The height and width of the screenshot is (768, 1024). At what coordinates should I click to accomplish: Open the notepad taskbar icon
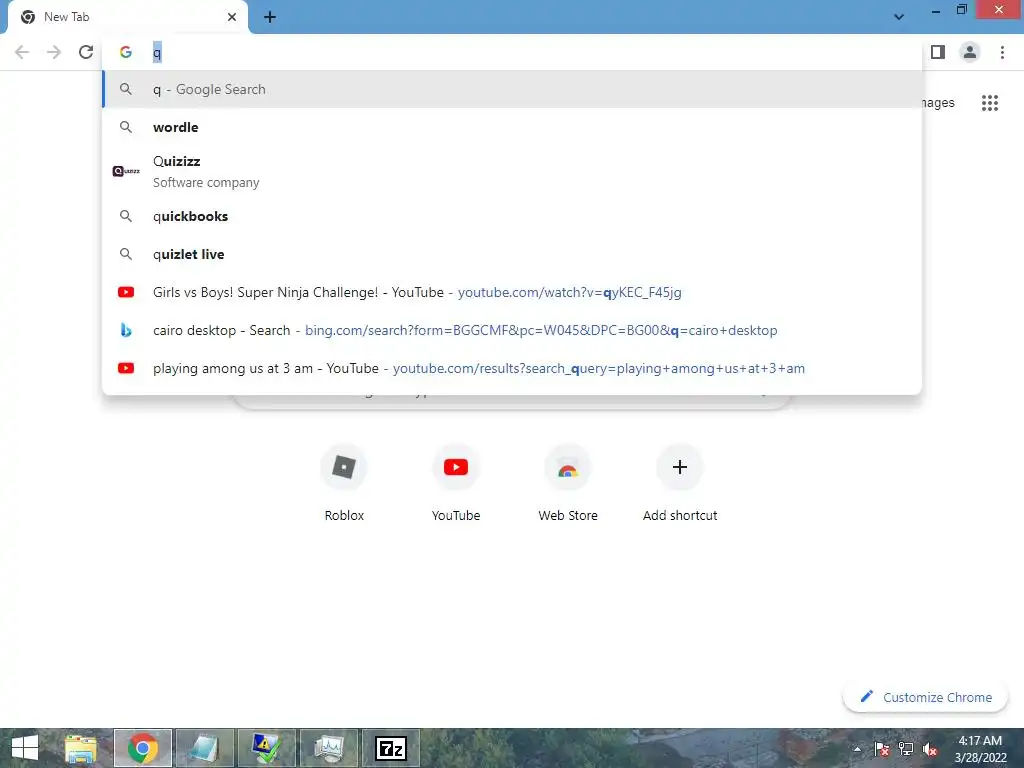205,748
